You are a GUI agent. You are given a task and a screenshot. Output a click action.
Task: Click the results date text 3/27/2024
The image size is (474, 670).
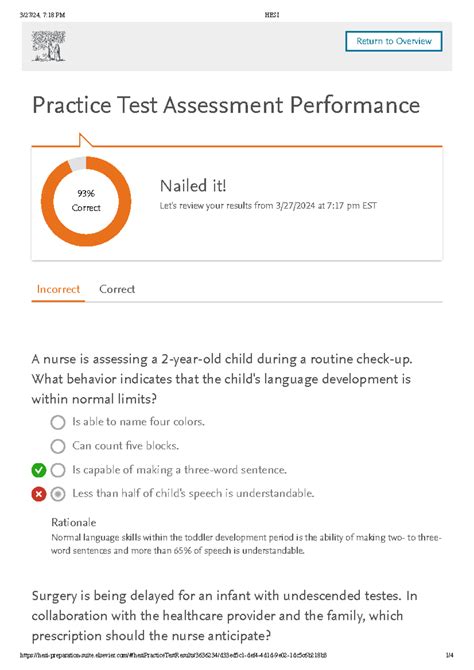(295, 206)
